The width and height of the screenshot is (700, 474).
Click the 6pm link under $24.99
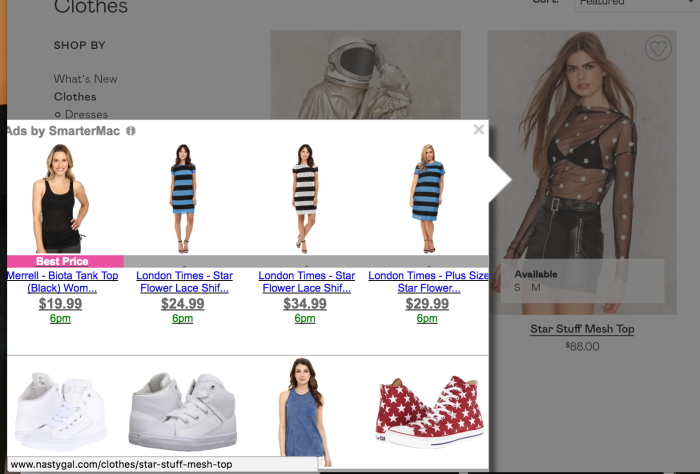(x=183, y=318)
